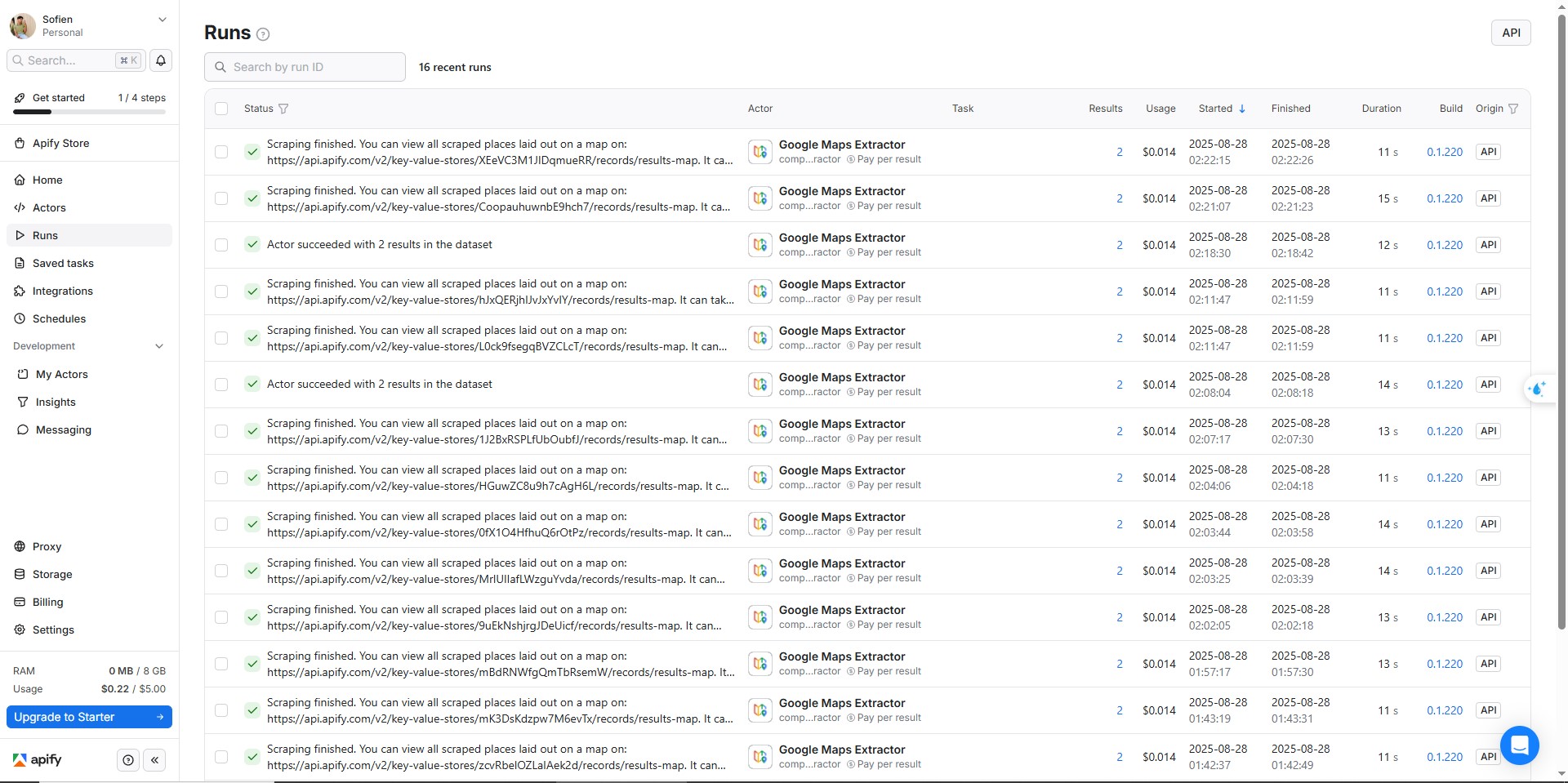Check the run started at 02:22:15
This screenshot has height=783, width=1568.
(x=221, y=152)
